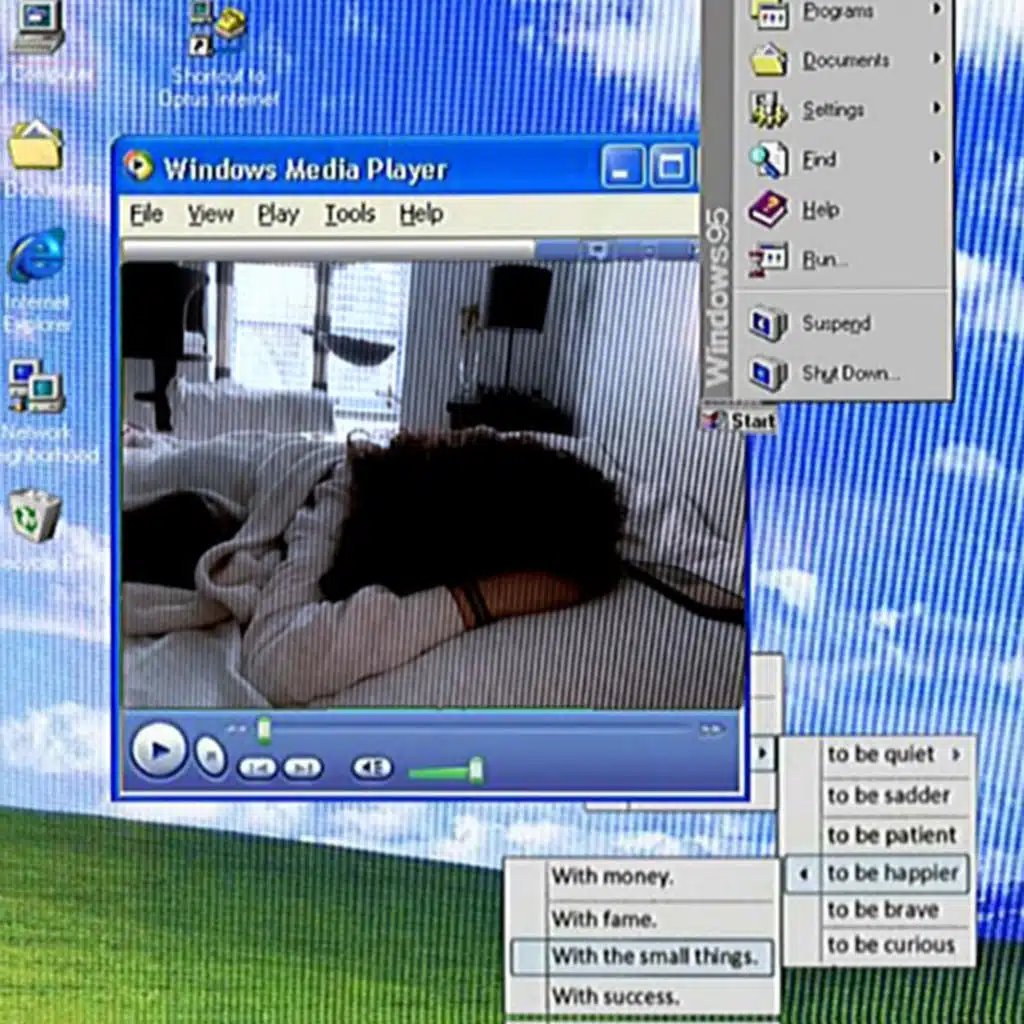This screenshot has width=1024, height=1024.
Task: Open the Help menu in Media Player
Action: click(421, 214)
